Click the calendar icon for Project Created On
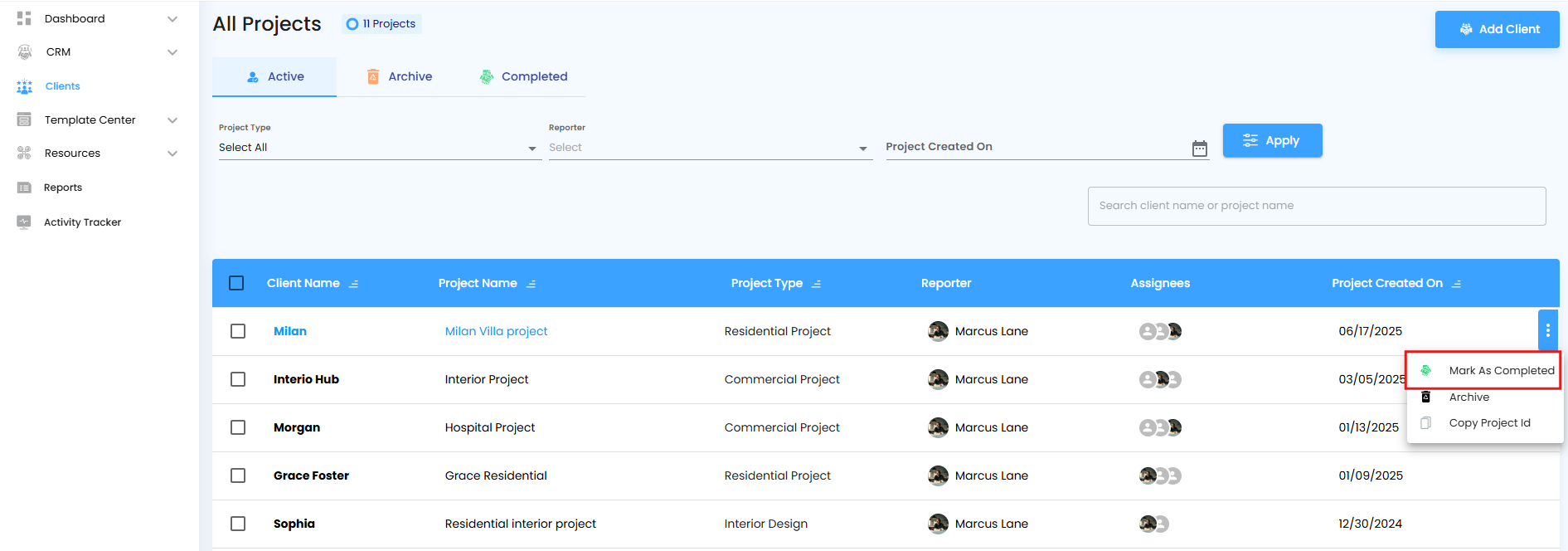1568x551 pixels. coord(1199,149)
